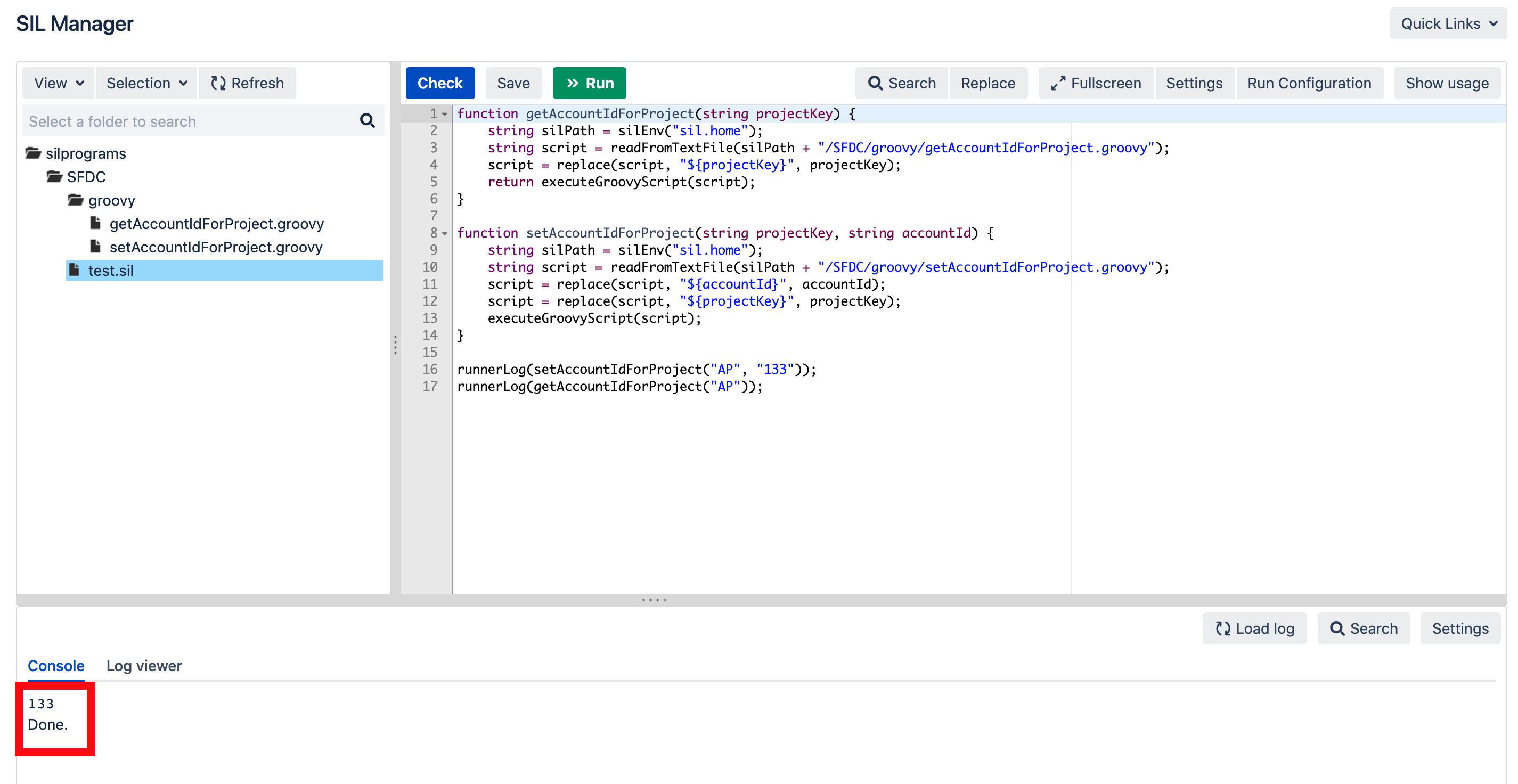
Task: Click Show usage button
Action: pos(1447,83)
